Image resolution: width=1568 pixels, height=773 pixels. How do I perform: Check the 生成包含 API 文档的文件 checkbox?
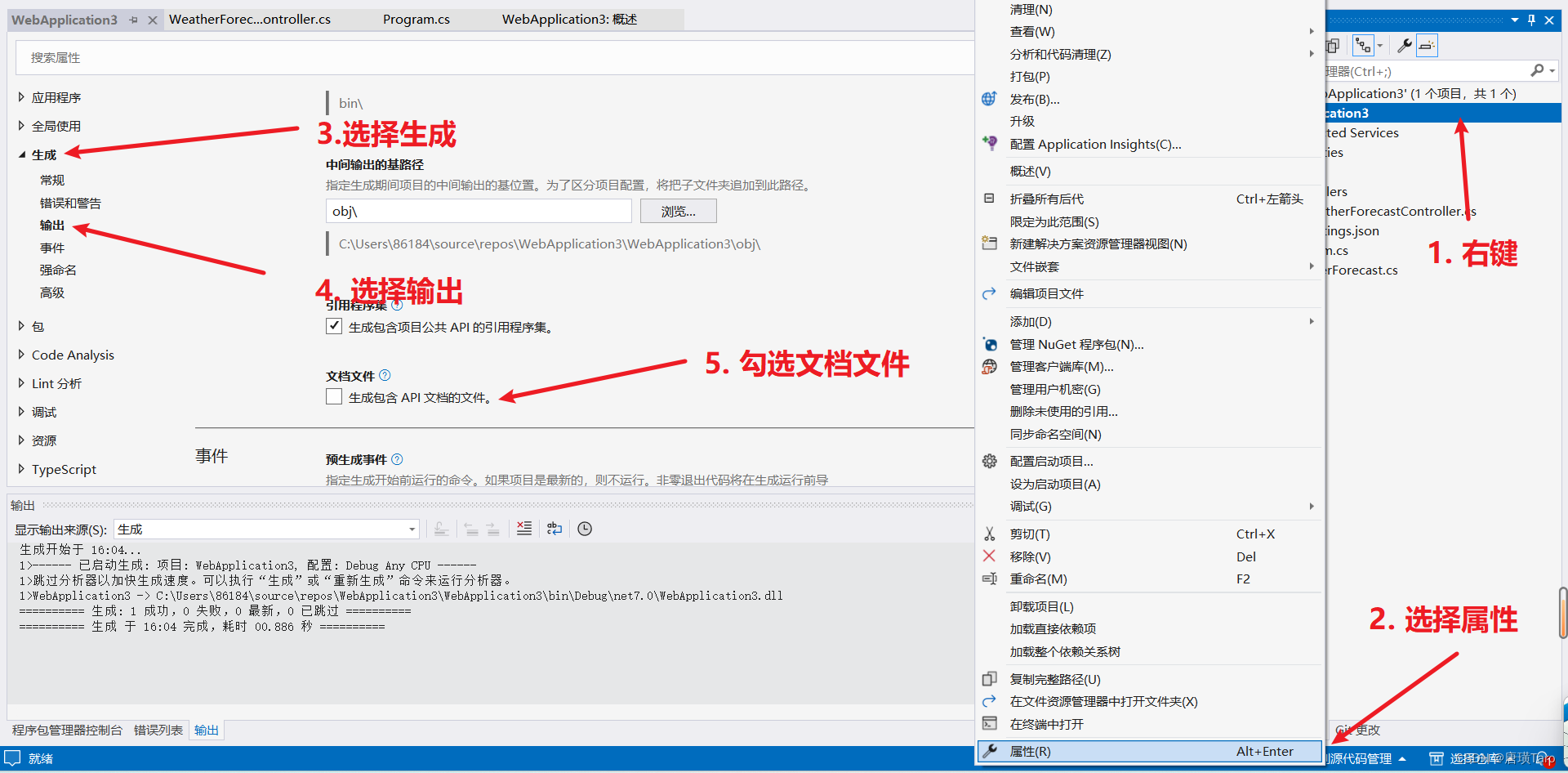click(334, 396)
